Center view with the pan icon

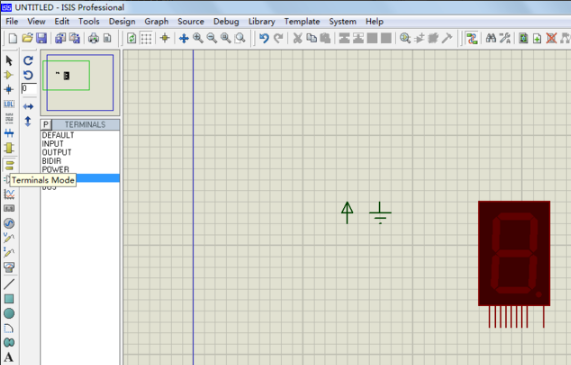pos(184,38)
